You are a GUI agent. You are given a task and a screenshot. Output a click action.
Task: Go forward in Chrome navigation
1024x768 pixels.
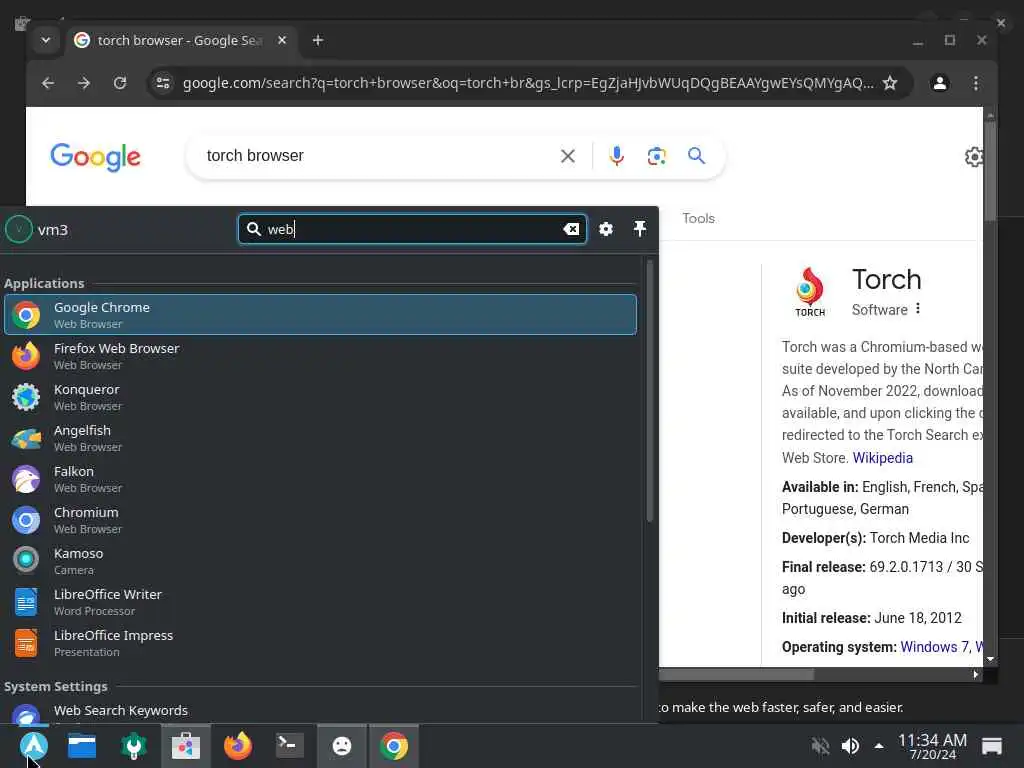[x=84, y=83]
